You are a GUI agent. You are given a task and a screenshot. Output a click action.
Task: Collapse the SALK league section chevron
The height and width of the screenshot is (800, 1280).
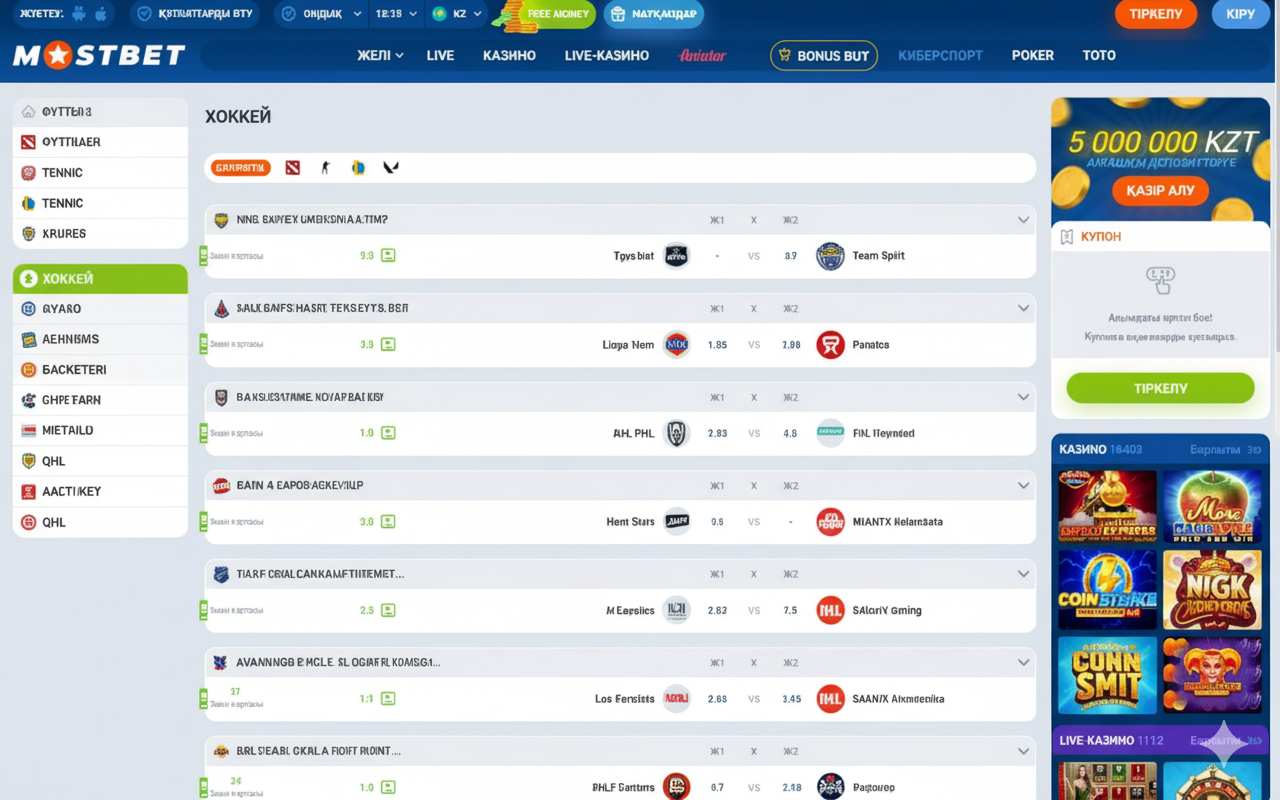1023,308
